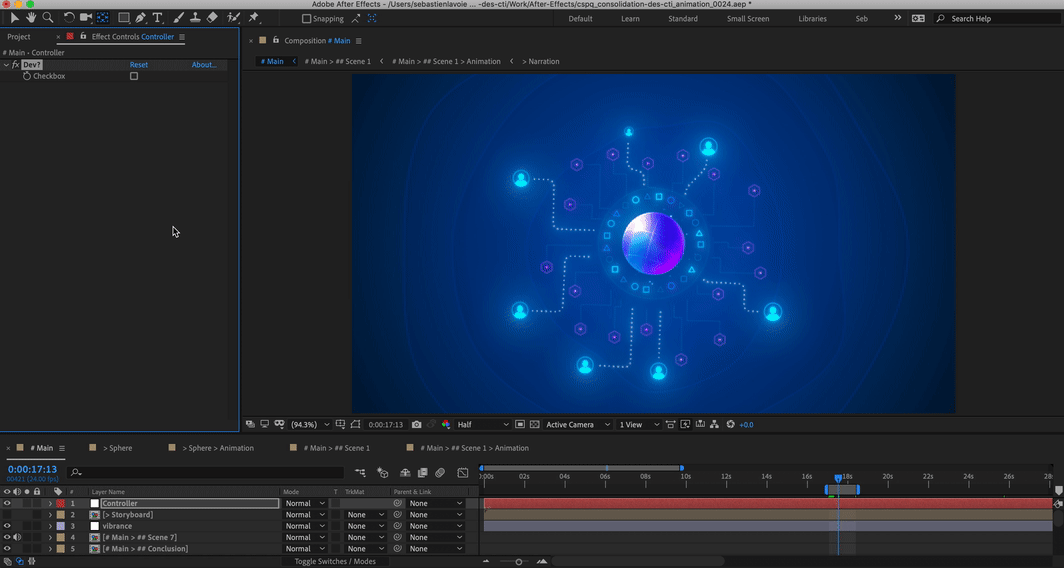
Task: Toggle the Transparency Grid icon
Action: click(x=535, y=425)
